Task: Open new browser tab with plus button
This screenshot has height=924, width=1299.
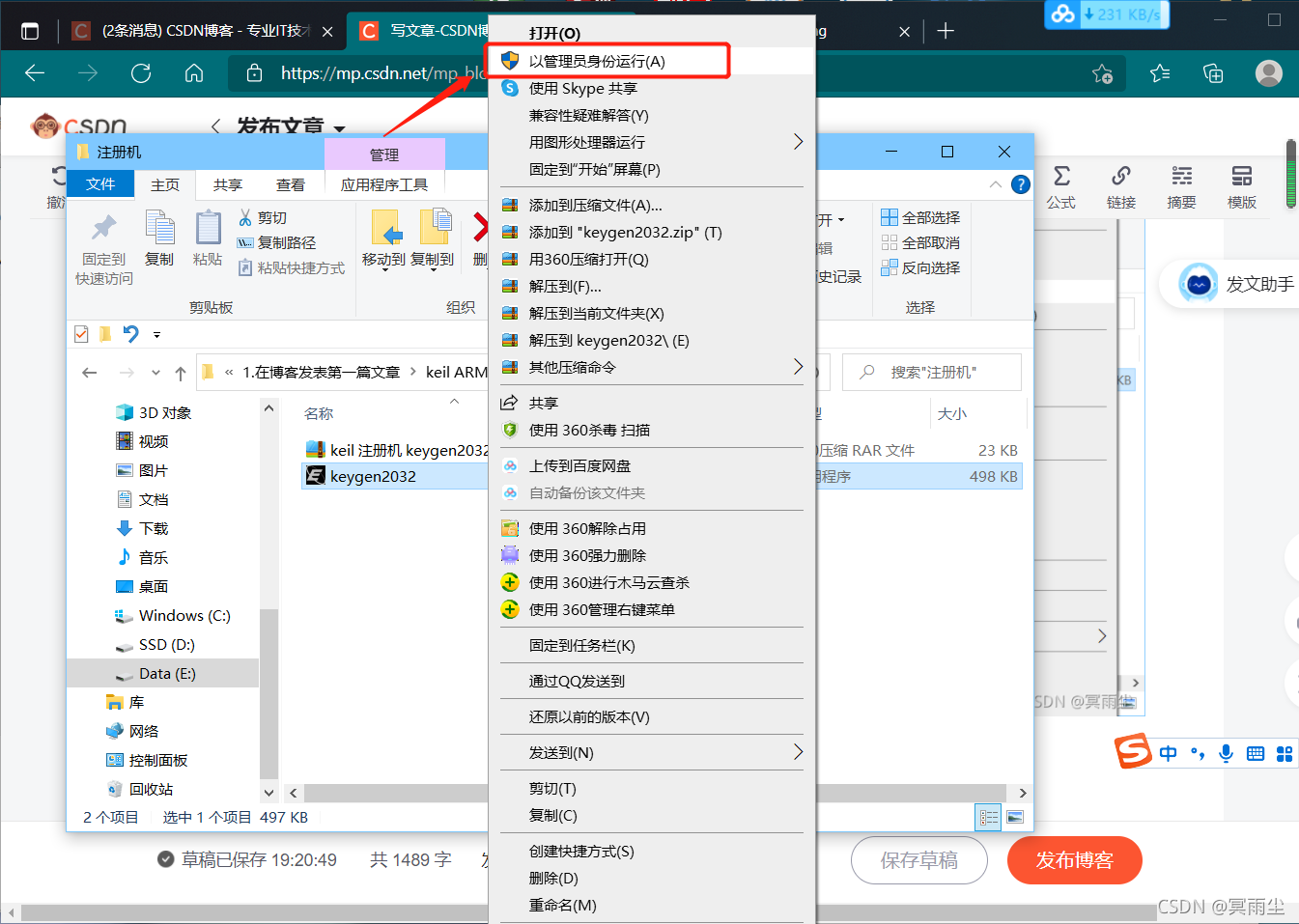Action: pos(946,31)
